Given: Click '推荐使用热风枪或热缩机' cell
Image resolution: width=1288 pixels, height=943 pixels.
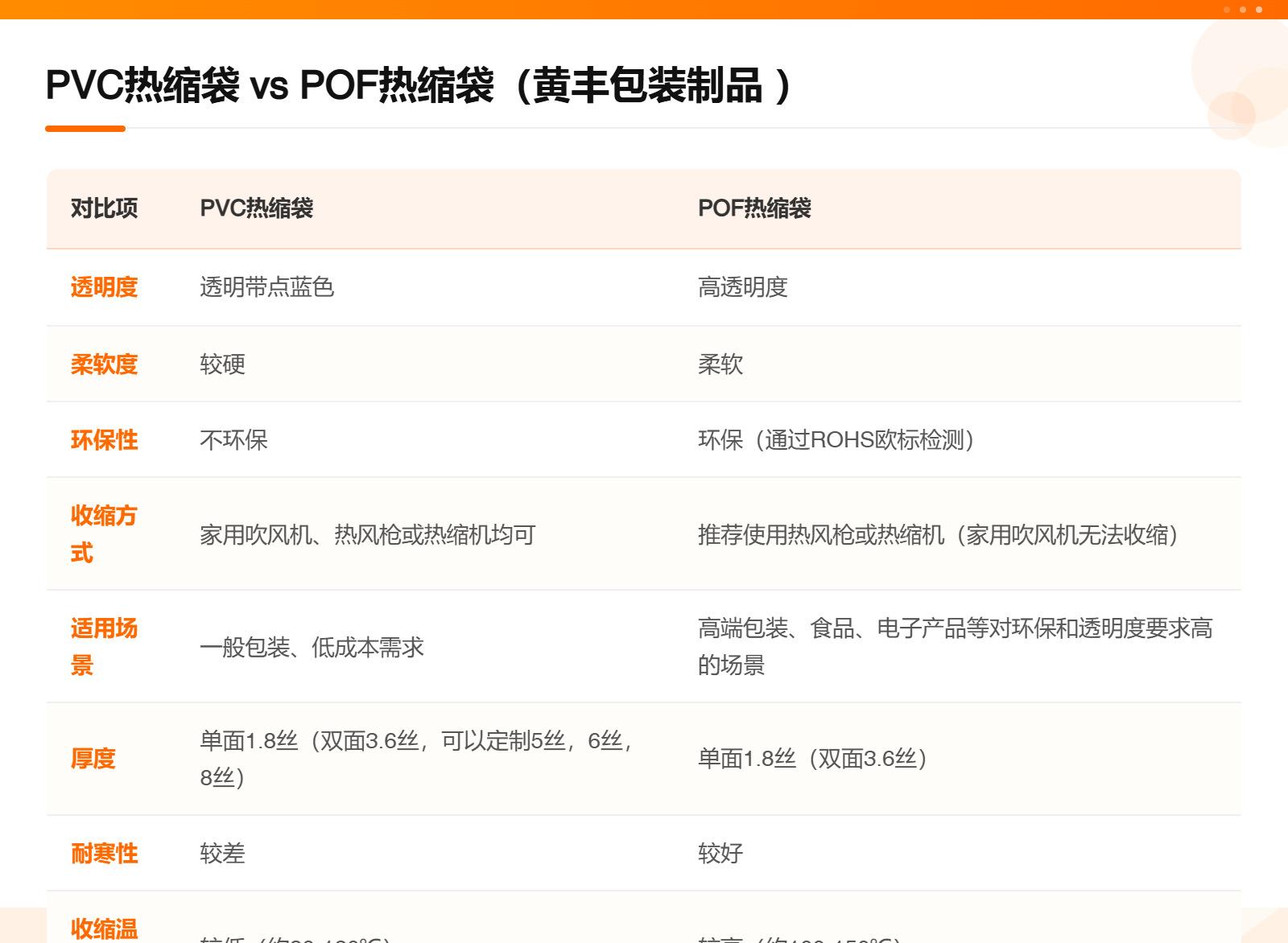Looking at the screenshot, I should (821, 535).
